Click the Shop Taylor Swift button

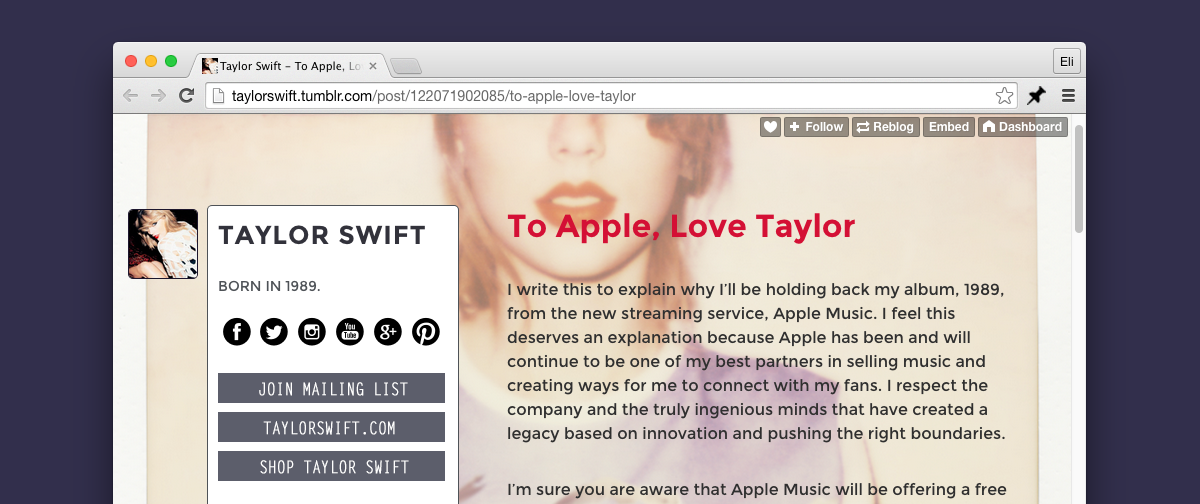[331, 466]
